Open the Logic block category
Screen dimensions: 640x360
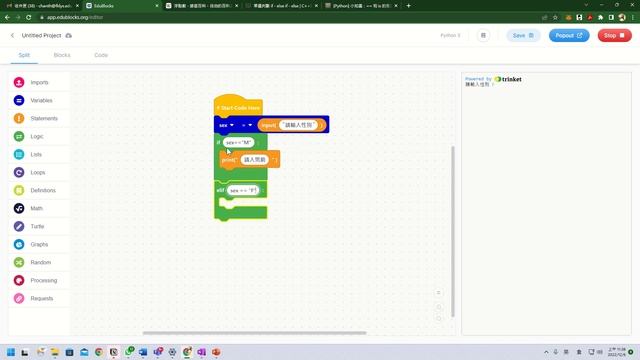click(39, 136)
